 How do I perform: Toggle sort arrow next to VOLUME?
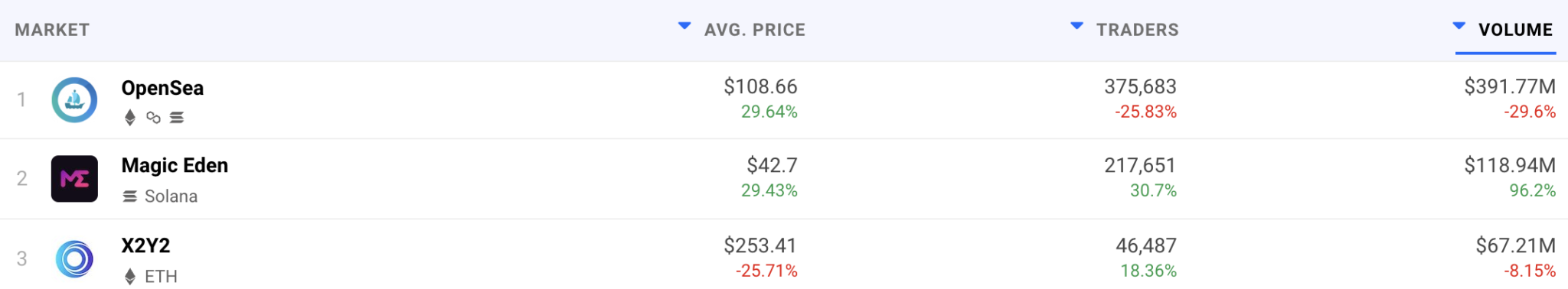pyautogui.click(x=1459, y=27)
